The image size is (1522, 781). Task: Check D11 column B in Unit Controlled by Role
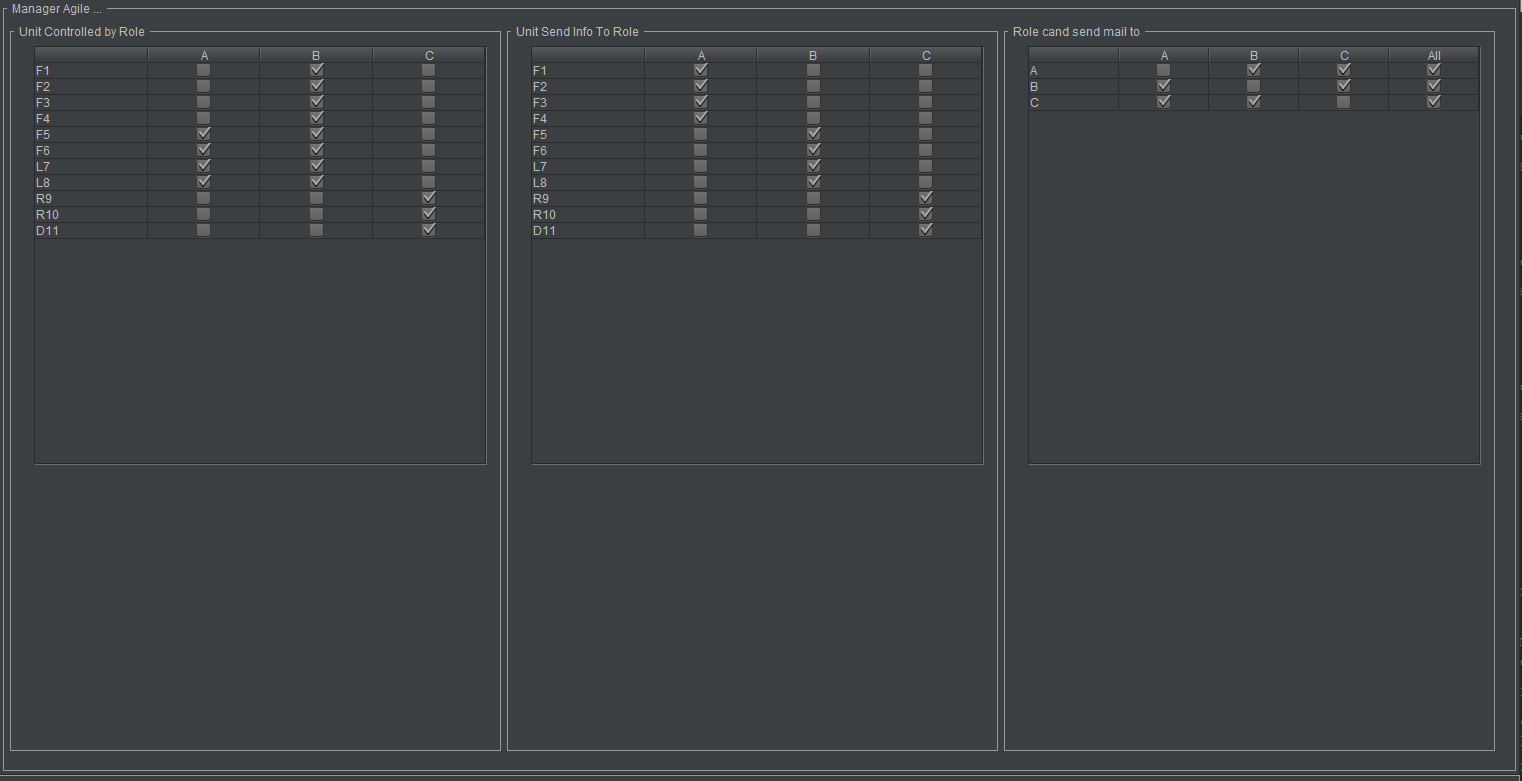click(317, 231)
